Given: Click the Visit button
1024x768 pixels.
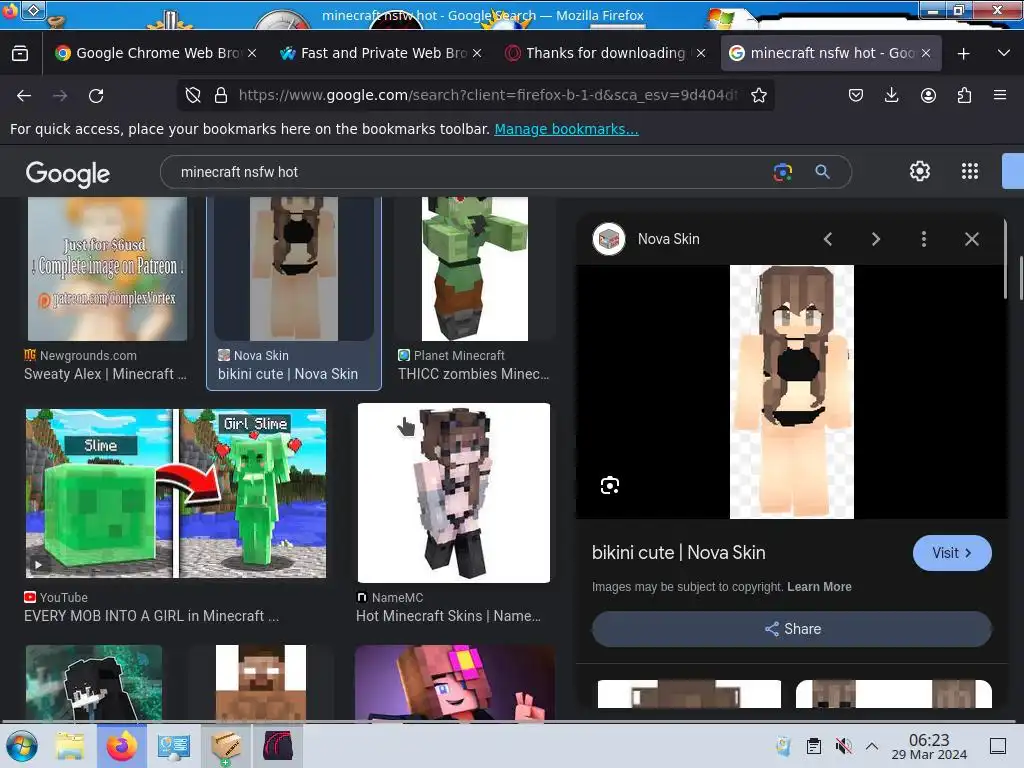Looking at the screenshot, I should pos(952,552).
